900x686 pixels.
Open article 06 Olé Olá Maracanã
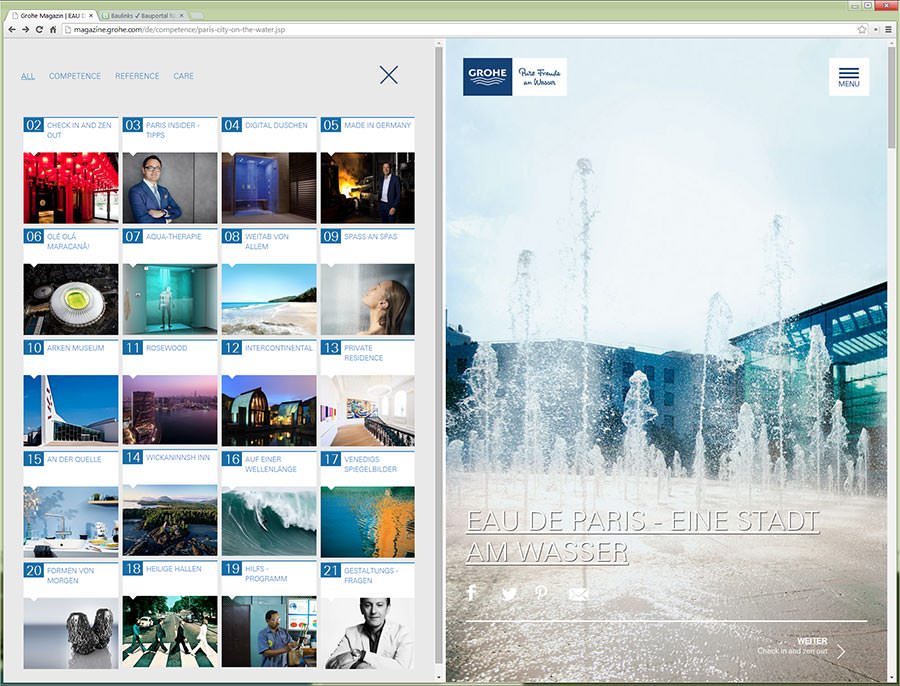pos(71,281)
